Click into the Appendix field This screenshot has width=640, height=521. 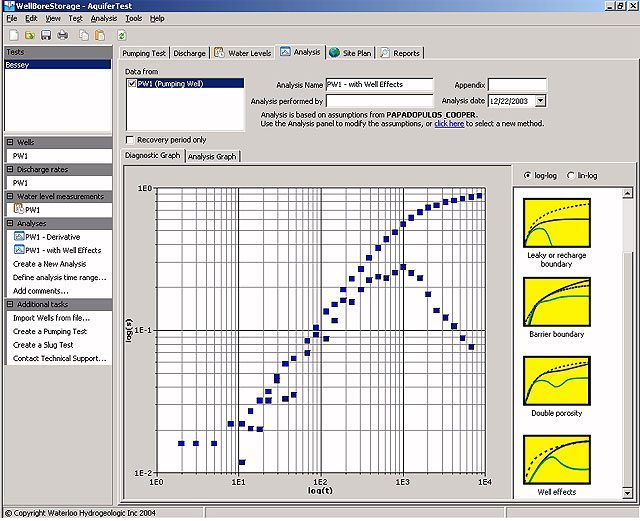coord(517,85)
